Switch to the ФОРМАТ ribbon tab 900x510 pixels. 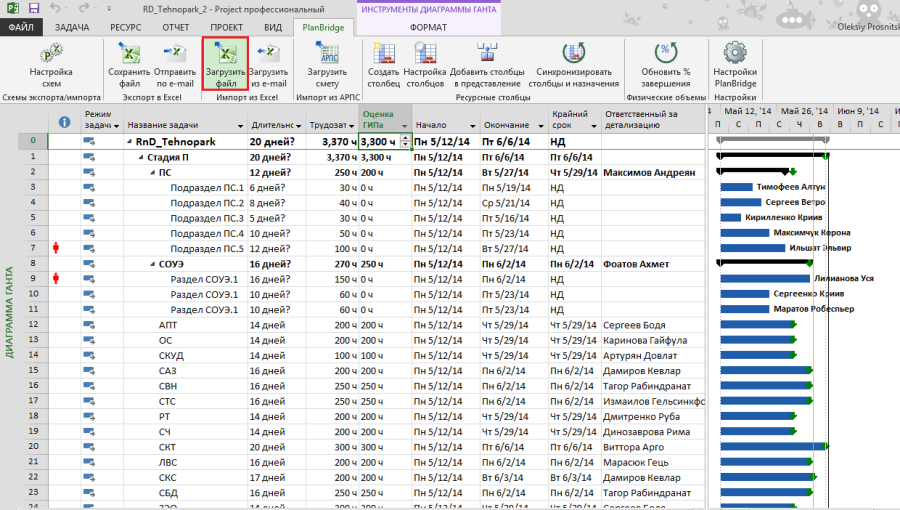pos(428,27)
